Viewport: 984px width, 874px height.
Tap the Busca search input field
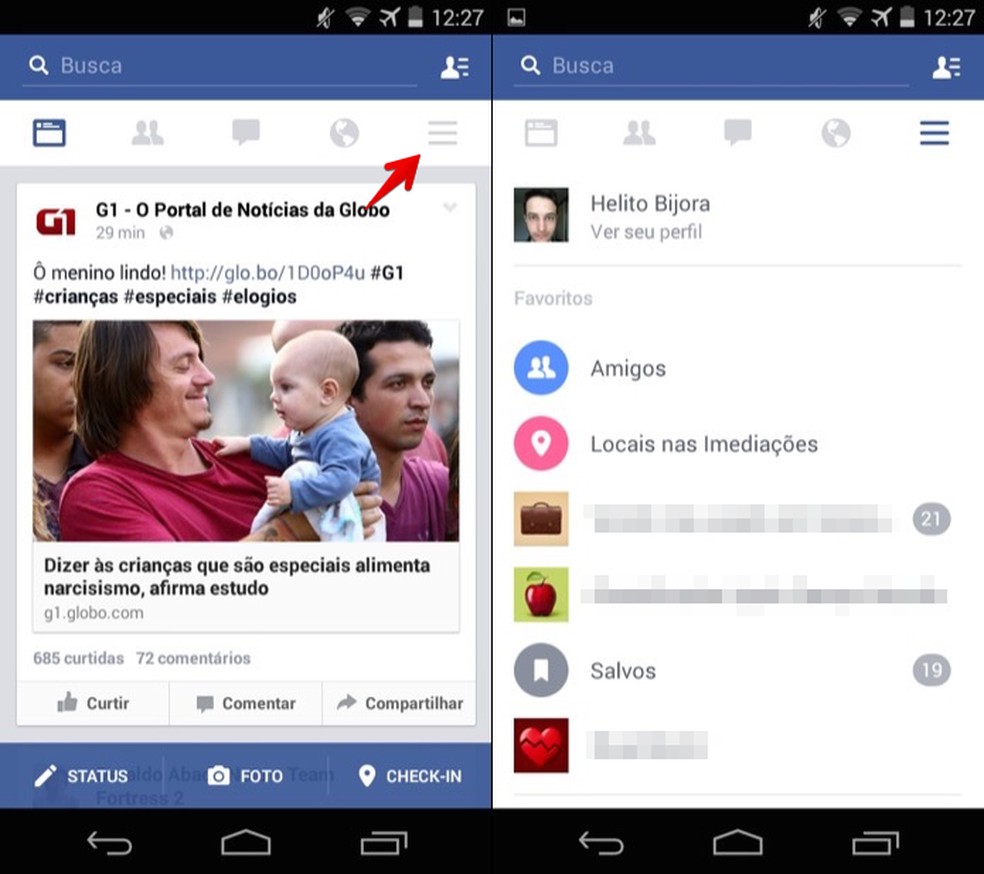point(200,66)
